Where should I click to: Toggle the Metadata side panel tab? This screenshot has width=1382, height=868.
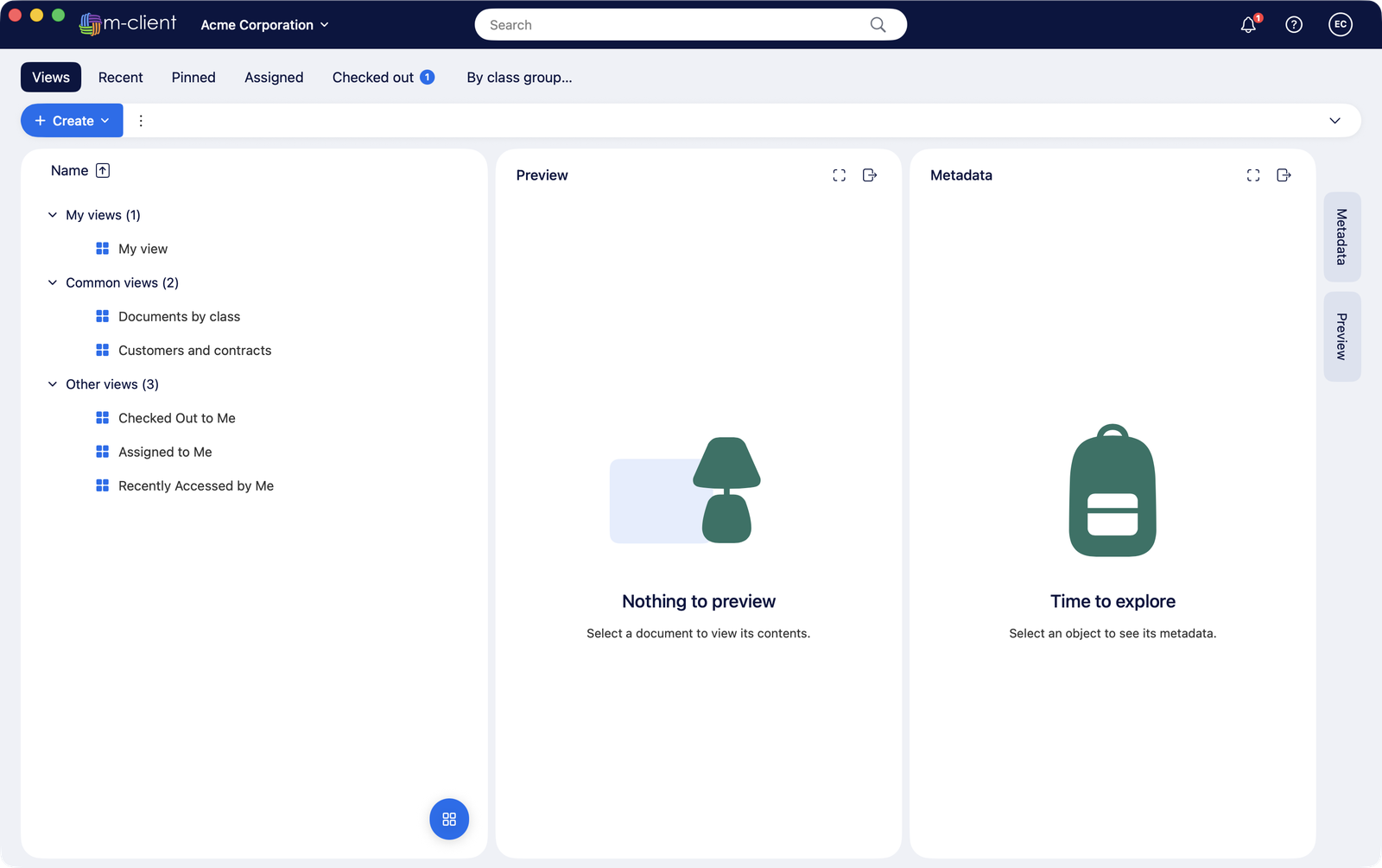(x=1342, y=237)
